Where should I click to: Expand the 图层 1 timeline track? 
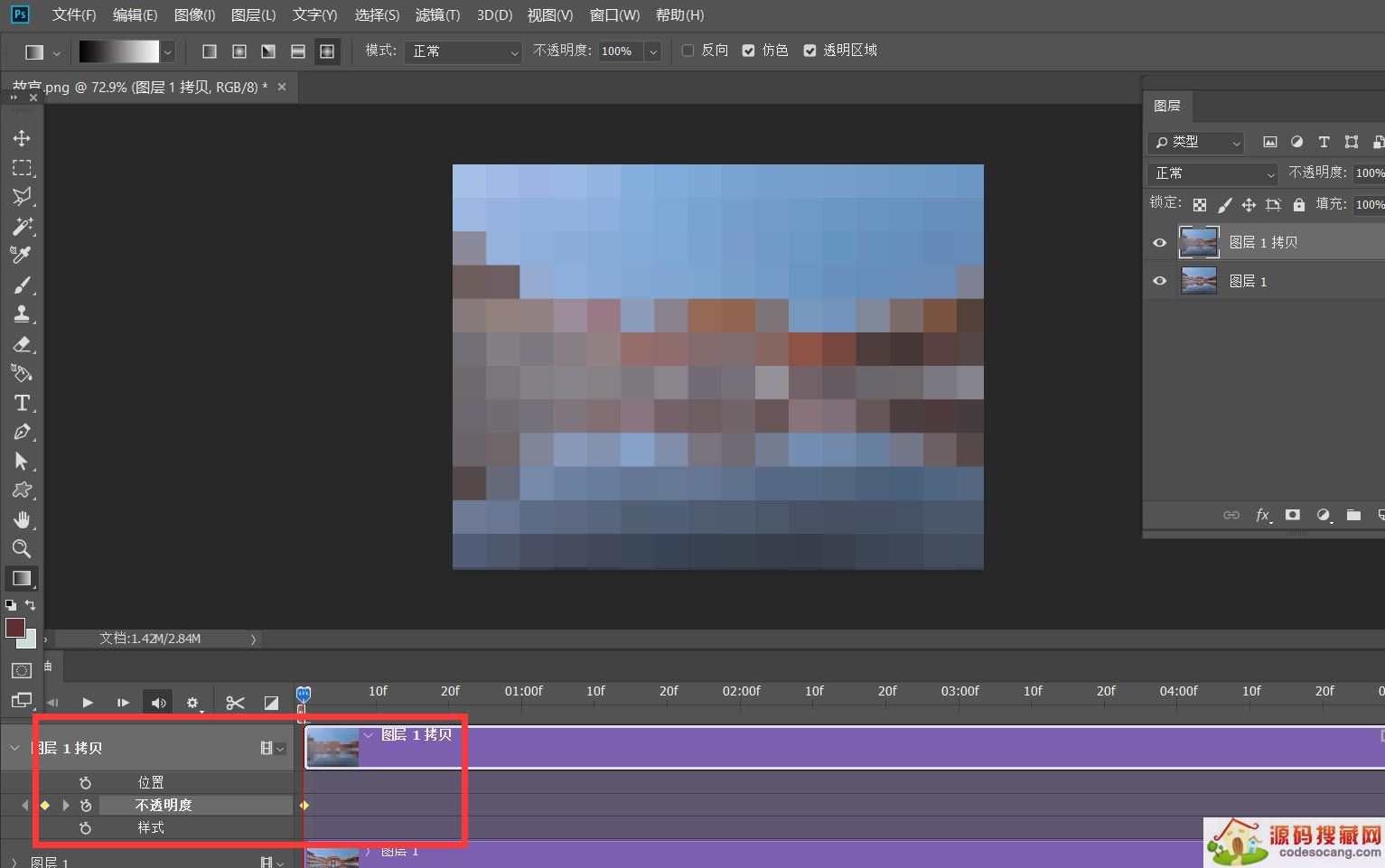click(14, 863)
